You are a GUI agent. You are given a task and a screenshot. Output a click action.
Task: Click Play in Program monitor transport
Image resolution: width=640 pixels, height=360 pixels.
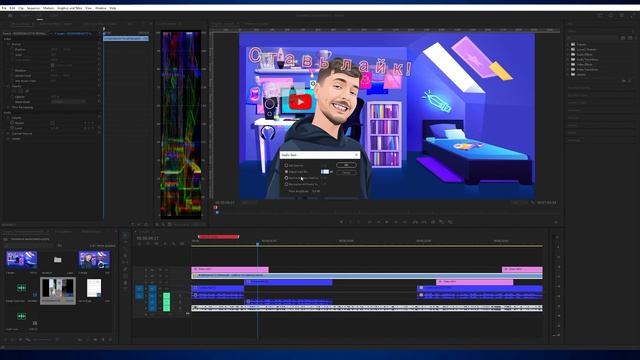(x=387, y=222)
